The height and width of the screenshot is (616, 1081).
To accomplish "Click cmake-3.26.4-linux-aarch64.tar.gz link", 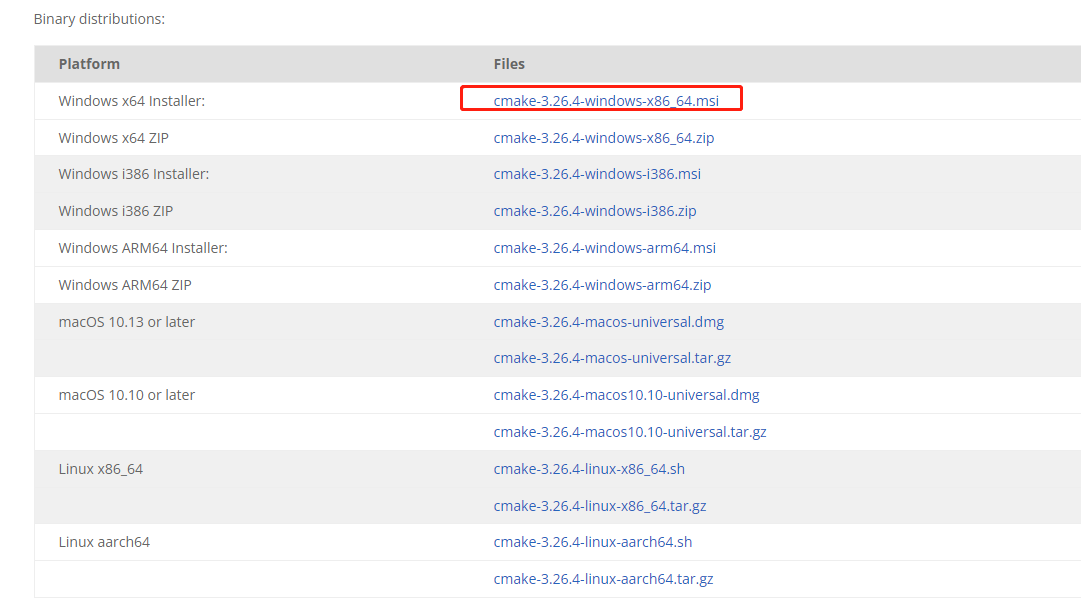I will tap(603, 579).
